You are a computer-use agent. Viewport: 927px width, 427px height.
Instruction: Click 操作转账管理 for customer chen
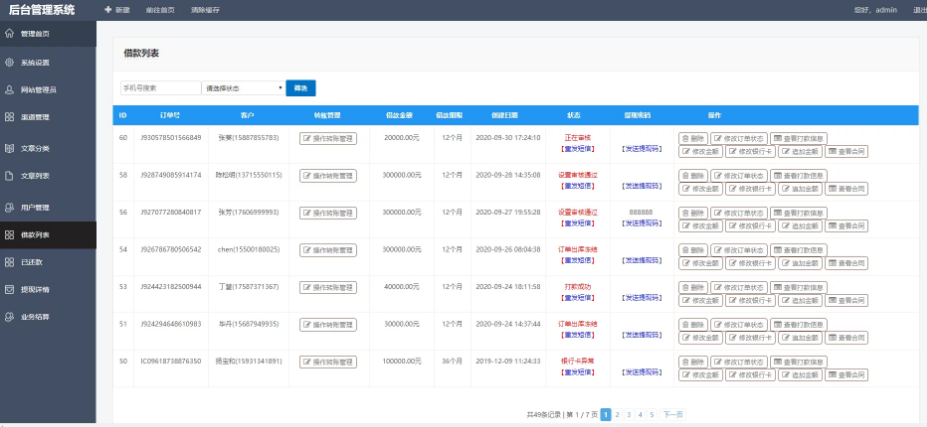pyautogui.click(x=328, y=250)
